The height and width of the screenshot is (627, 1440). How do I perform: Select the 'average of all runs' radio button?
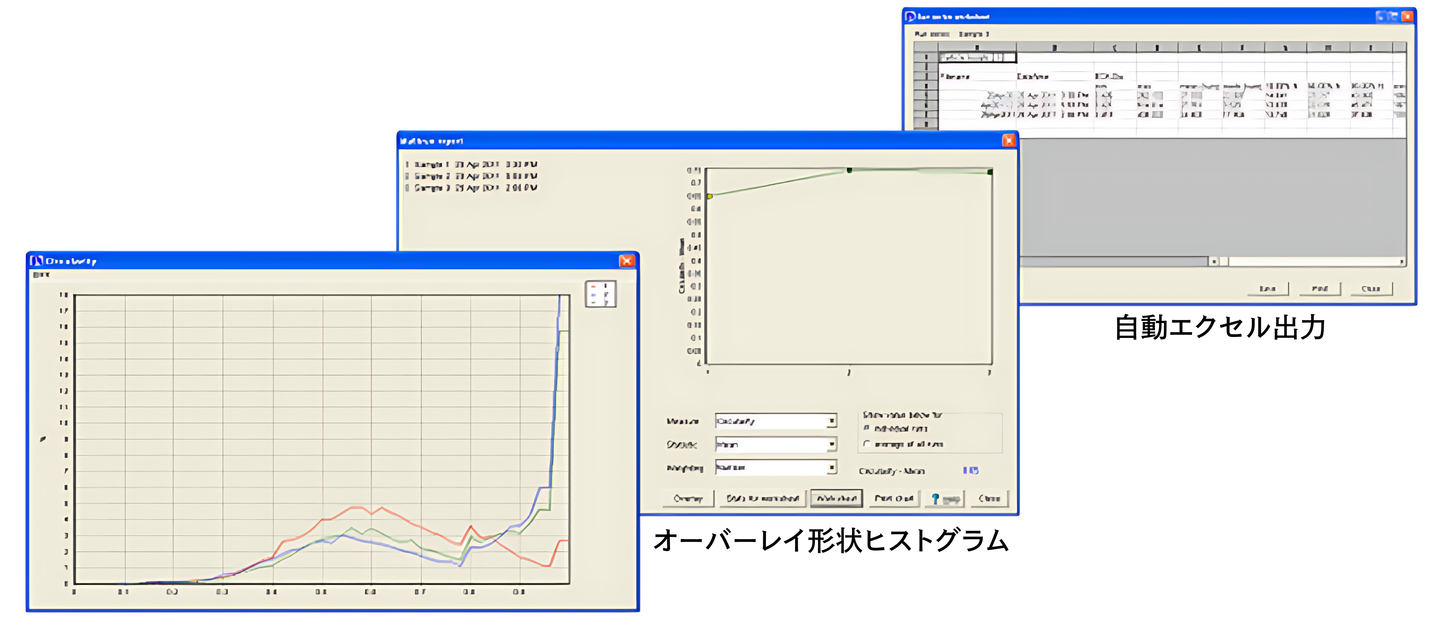[x=866, y=443]
